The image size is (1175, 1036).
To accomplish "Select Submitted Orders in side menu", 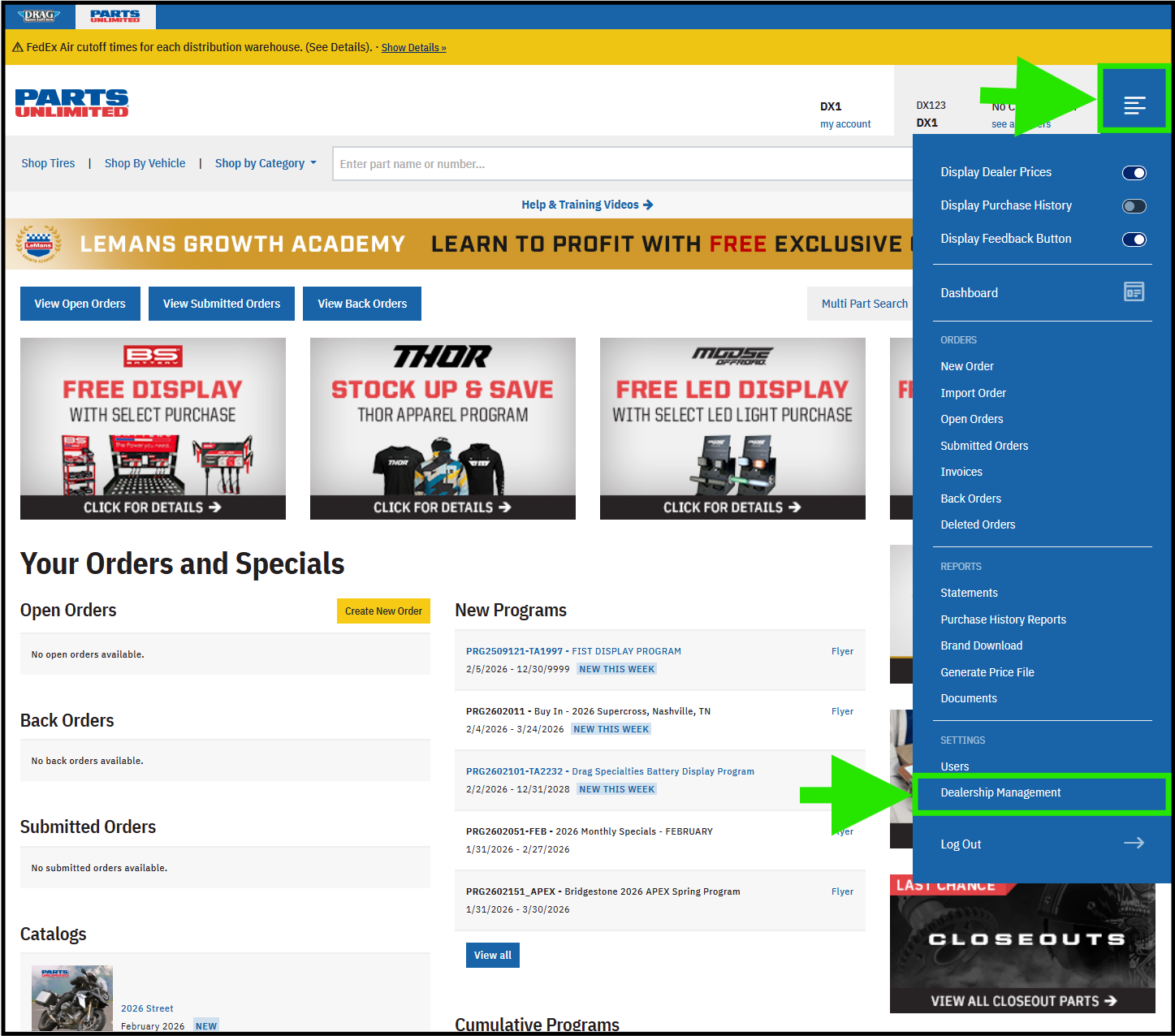I will coord(984,446).
